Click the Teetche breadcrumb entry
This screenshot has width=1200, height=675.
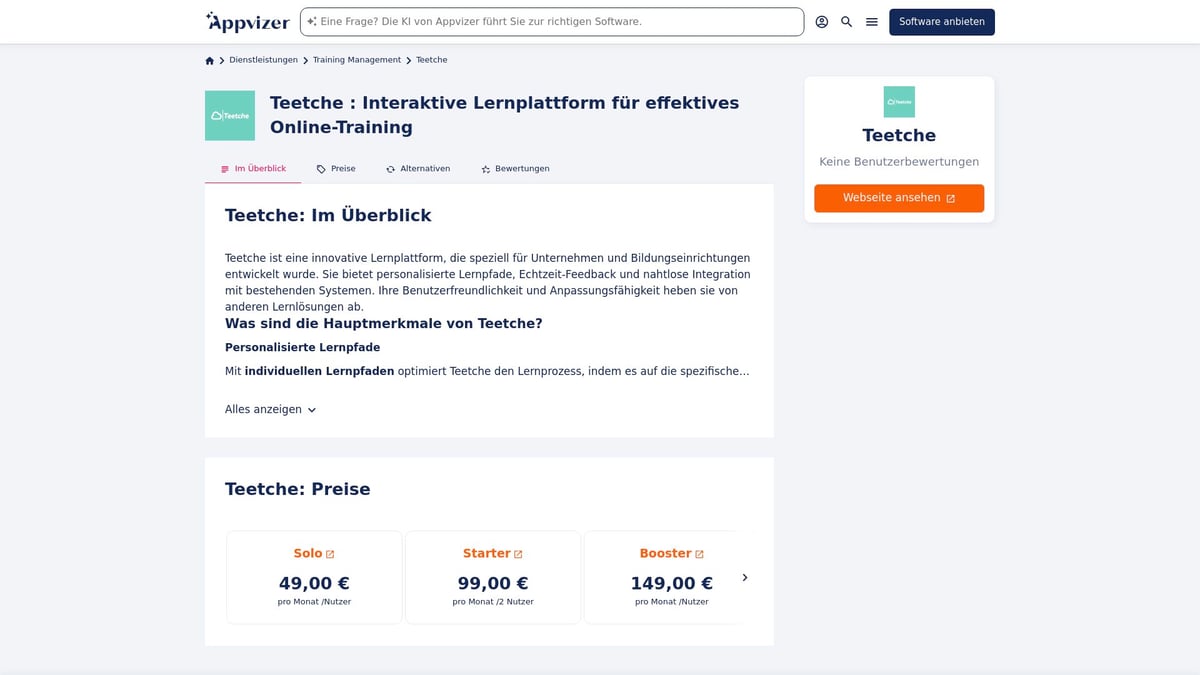coord(432,60)
